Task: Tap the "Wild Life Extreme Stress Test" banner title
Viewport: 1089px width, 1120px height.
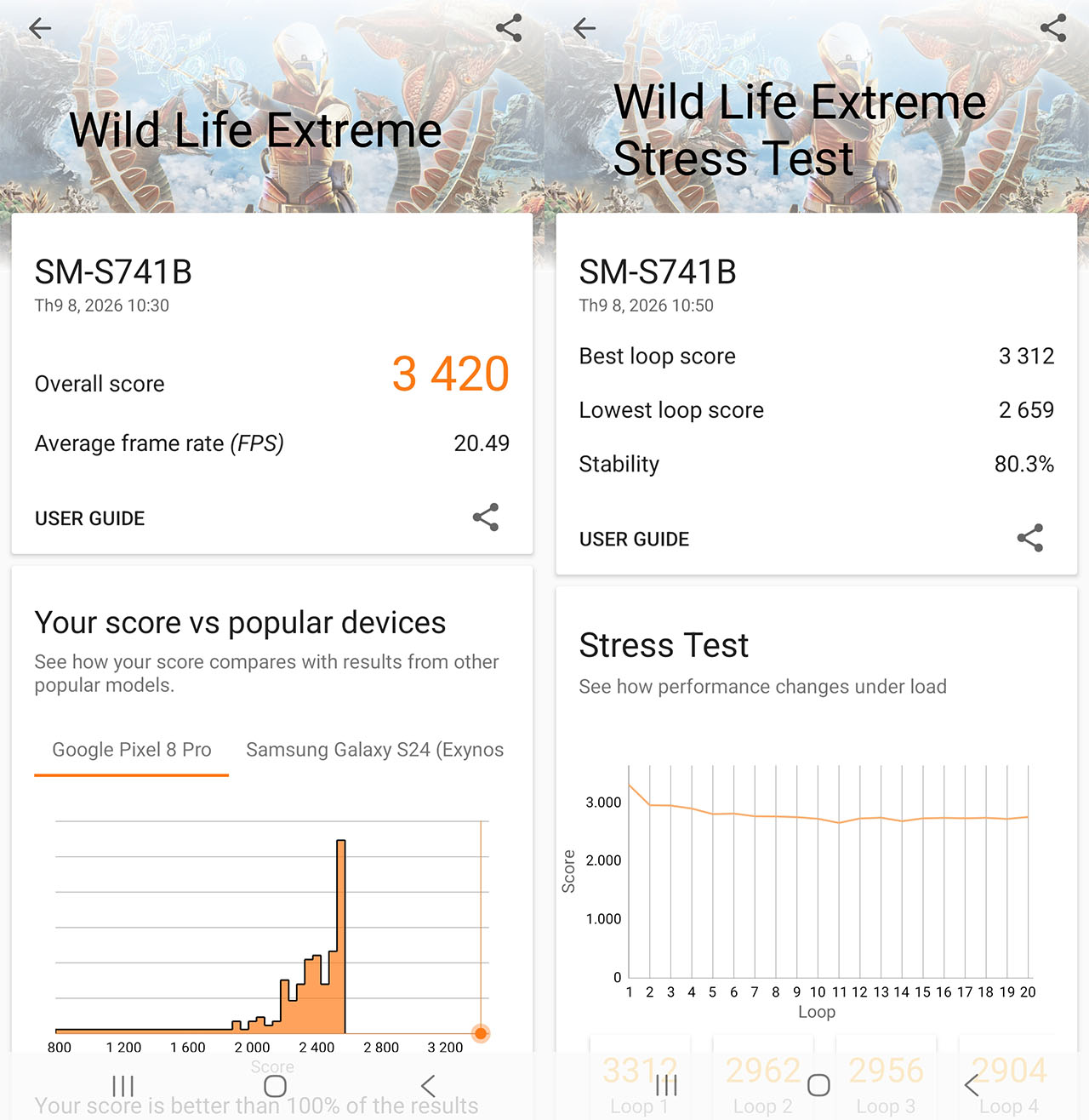Action: (x=800, y=130)
